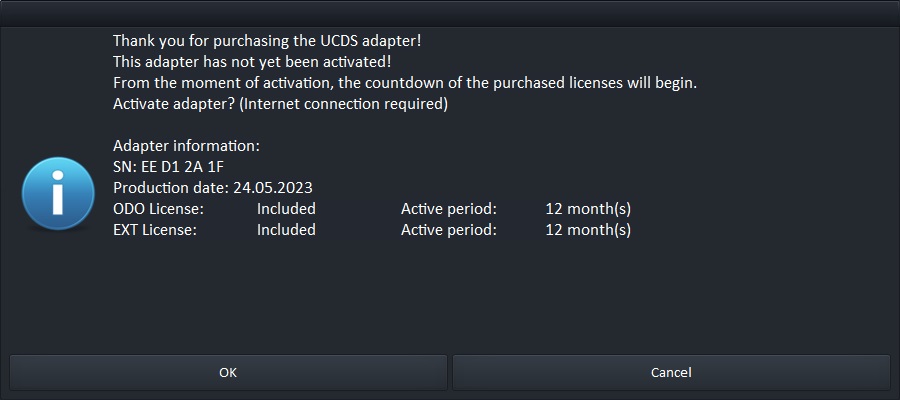Click the EXT row's 12 month(s) value

pos(588,230)
